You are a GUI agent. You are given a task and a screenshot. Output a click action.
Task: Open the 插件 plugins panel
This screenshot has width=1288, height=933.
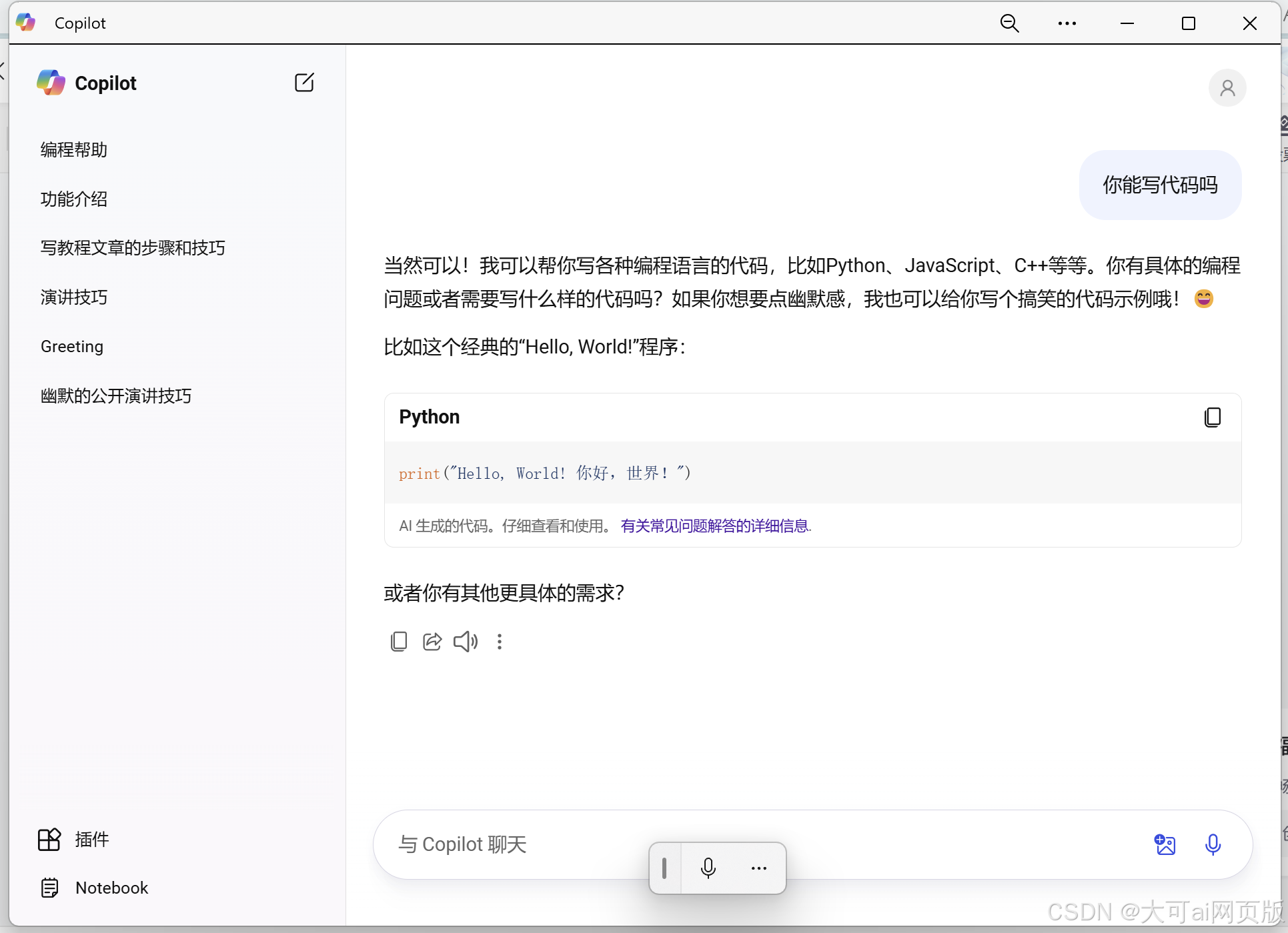point(73,840)
